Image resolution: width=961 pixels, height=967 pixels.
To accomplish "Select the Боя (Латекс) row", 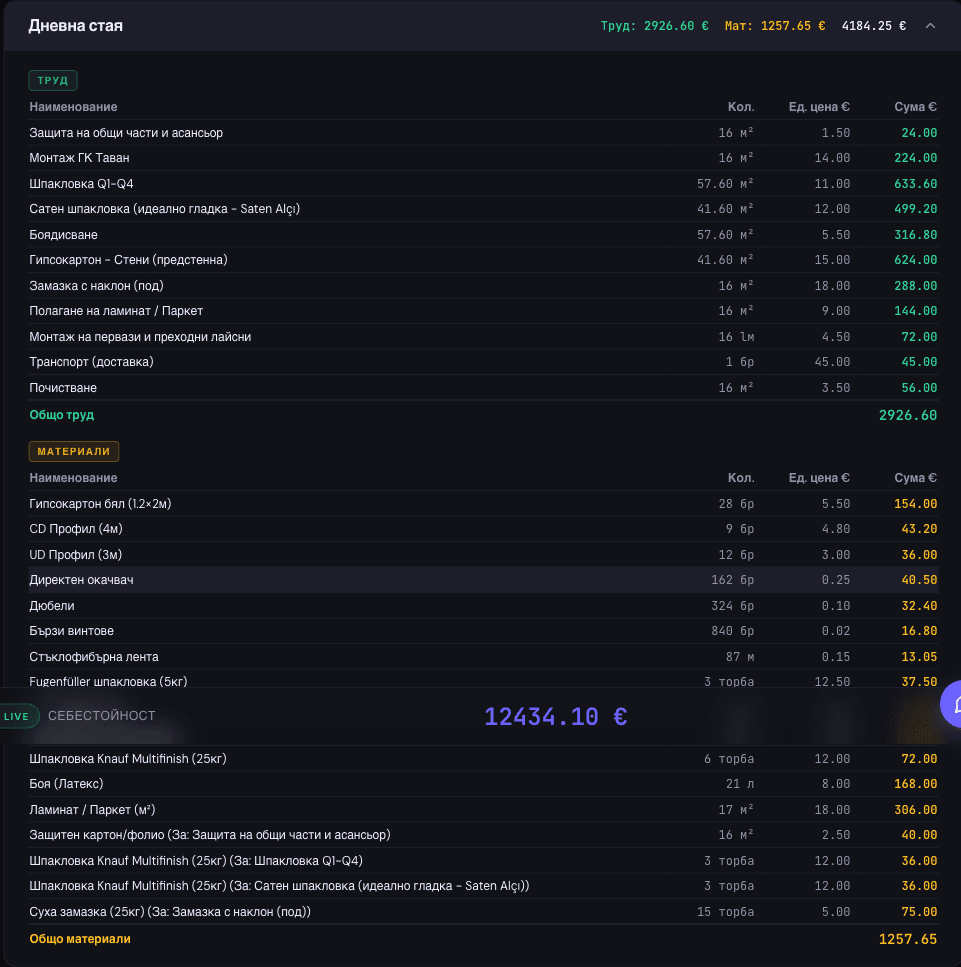I will [483, 784].
